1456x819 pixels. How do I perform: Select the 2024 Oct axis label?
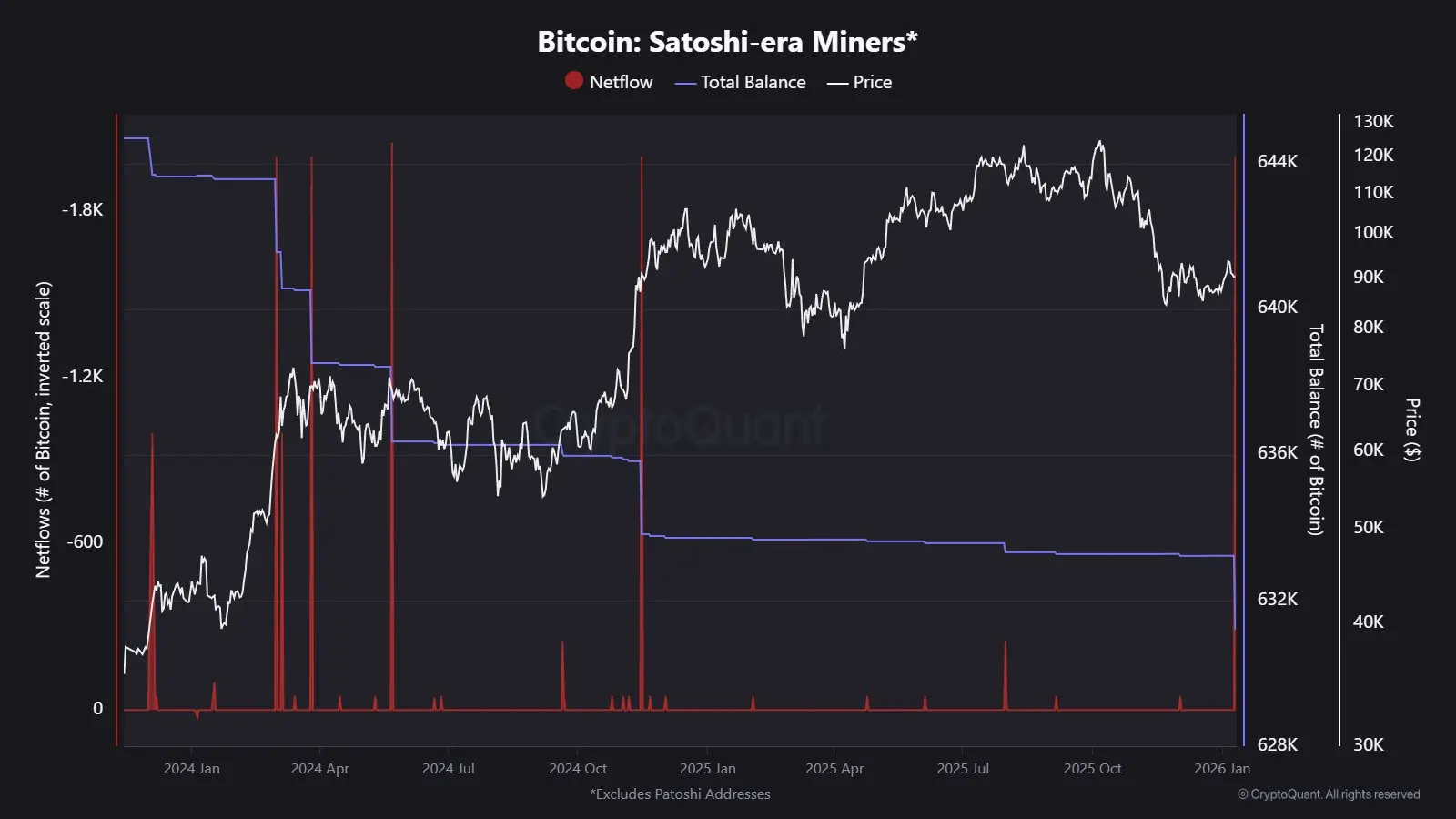pyautogui.click(x=578, y=768)
